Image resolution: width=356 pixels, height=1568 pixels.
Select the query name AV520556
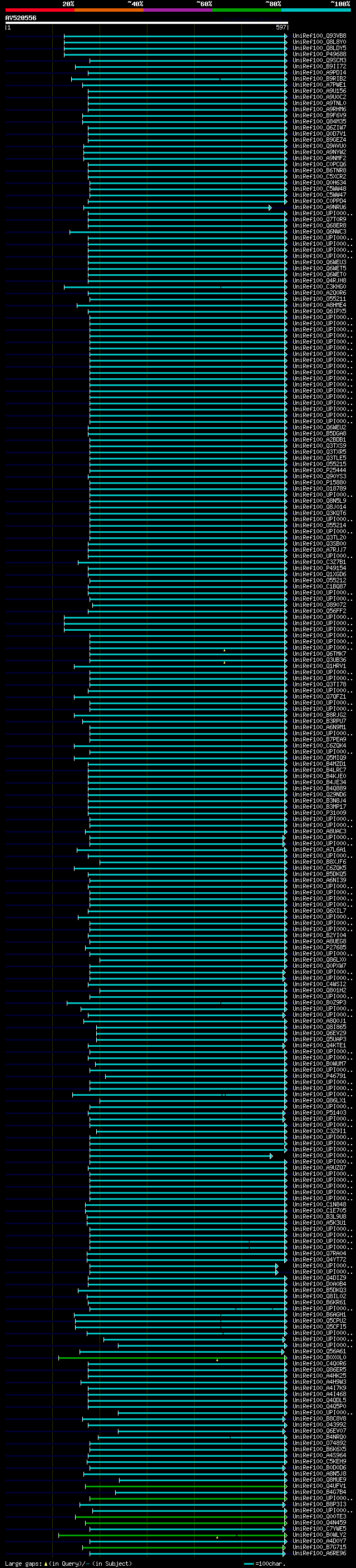coord(21,18)
